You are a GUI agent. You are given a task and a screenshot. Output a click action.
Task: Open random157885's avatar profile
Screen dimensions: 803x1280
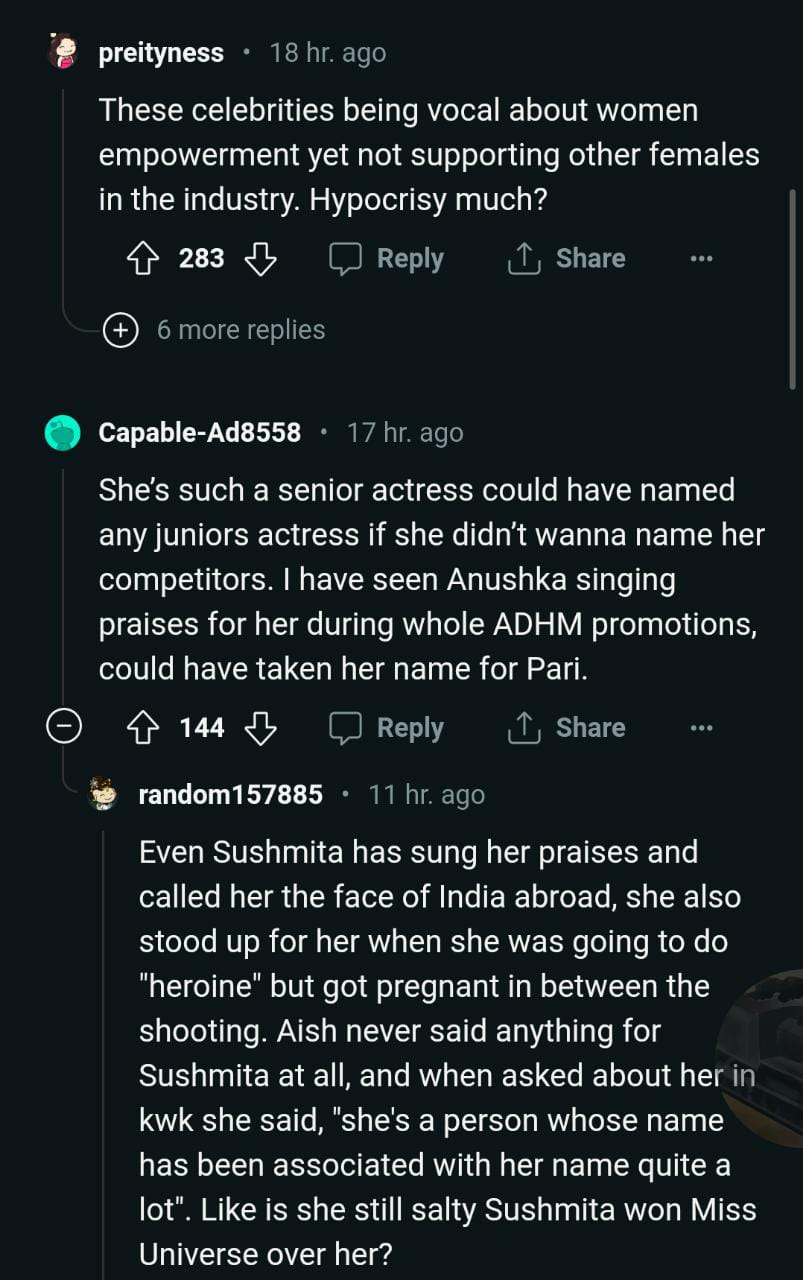[x=103, y=795]
